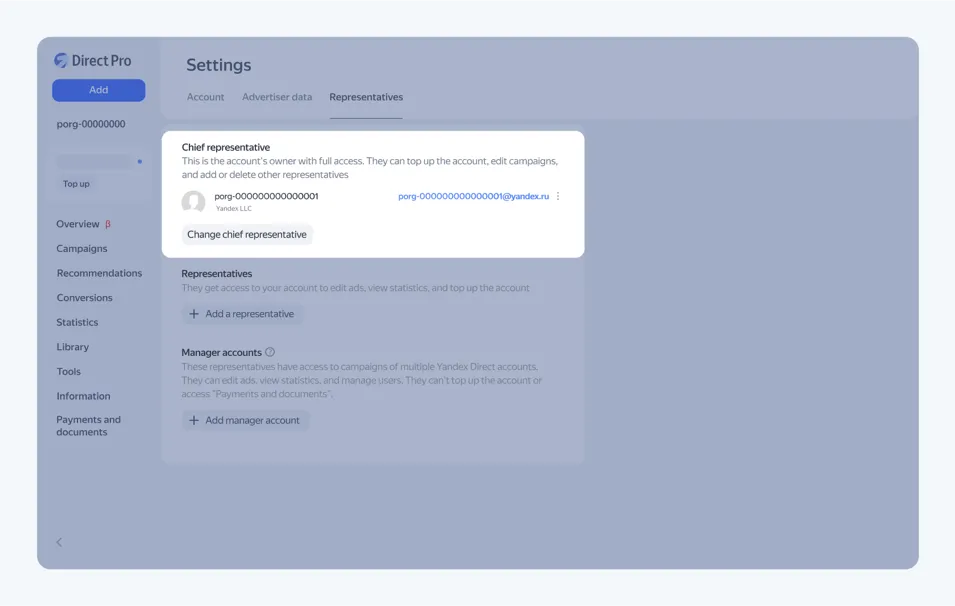Click Change chief representative button

[247, 234]
